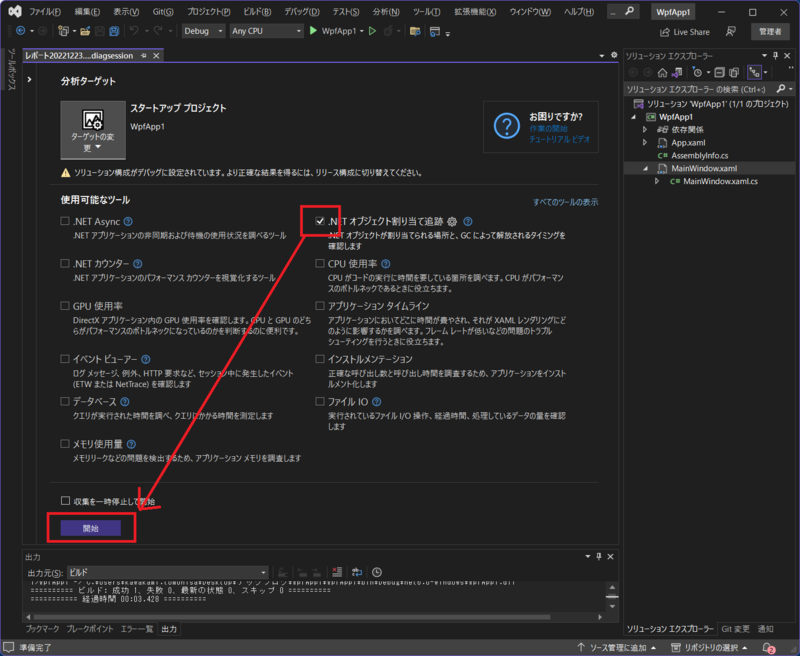Click the output timestamp clock icon
800x656 pixels.
377,572
